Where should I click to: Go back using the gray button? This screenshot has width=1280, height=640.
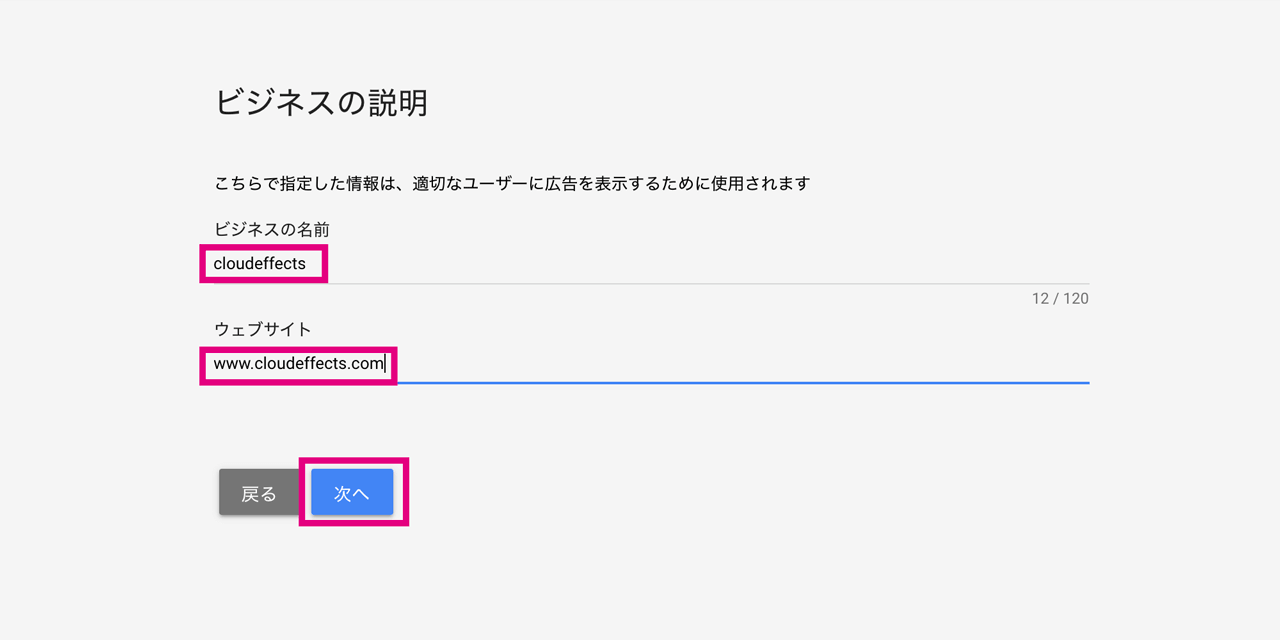click(259, 493)
